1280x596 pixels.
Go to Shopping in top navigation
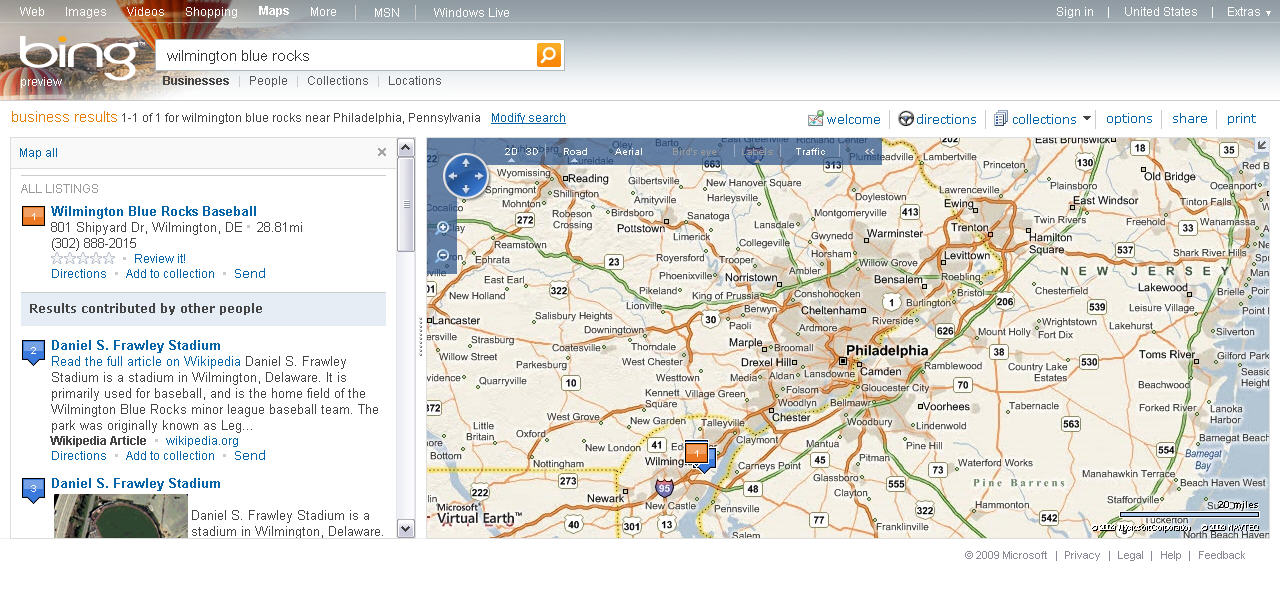pyautogui.click(x=212, y=12)
